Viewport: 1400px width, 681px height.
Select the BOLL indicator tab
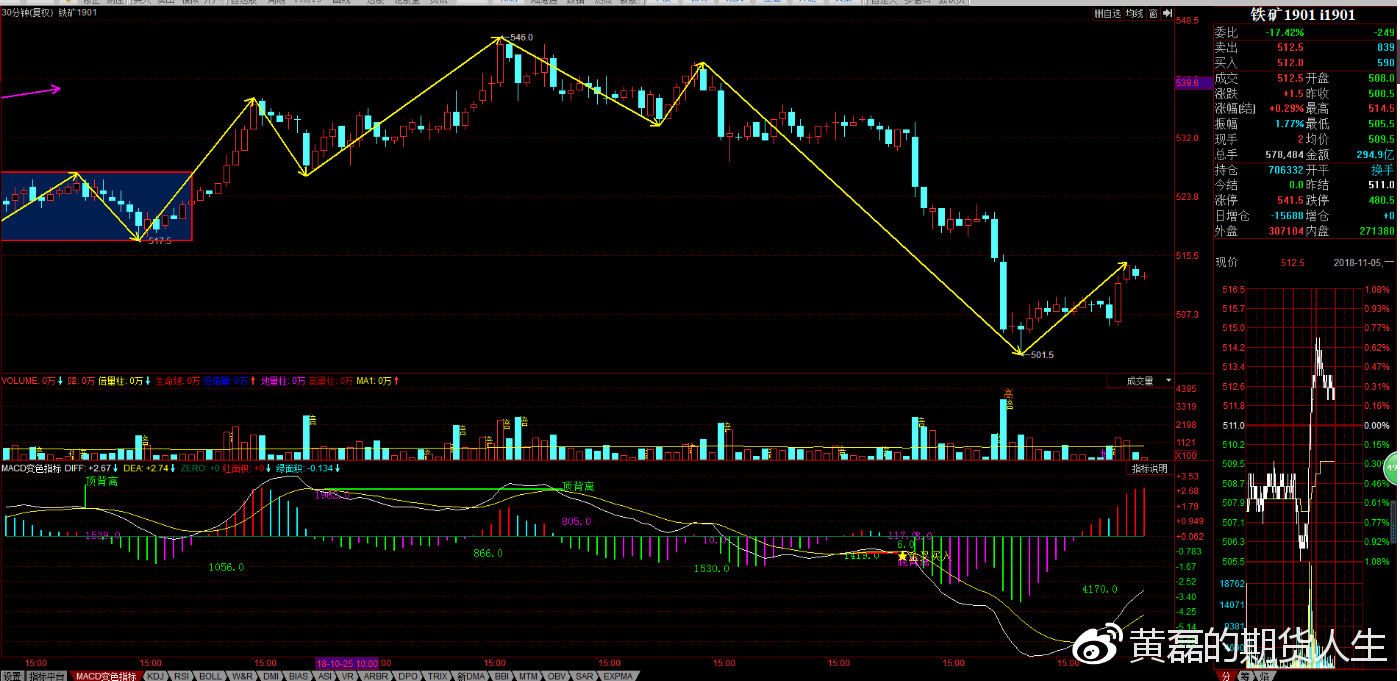(211, 676)
